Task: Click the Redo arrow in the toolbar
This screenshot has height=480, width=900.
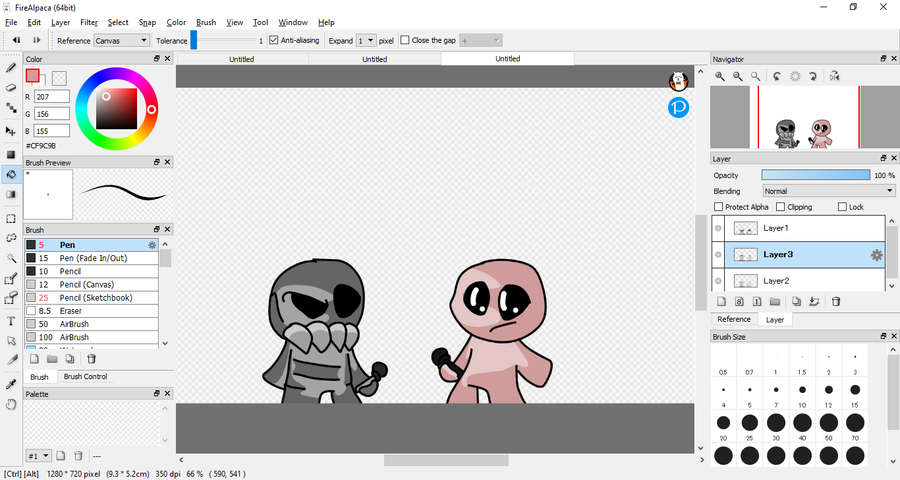Action: (36, 40)
